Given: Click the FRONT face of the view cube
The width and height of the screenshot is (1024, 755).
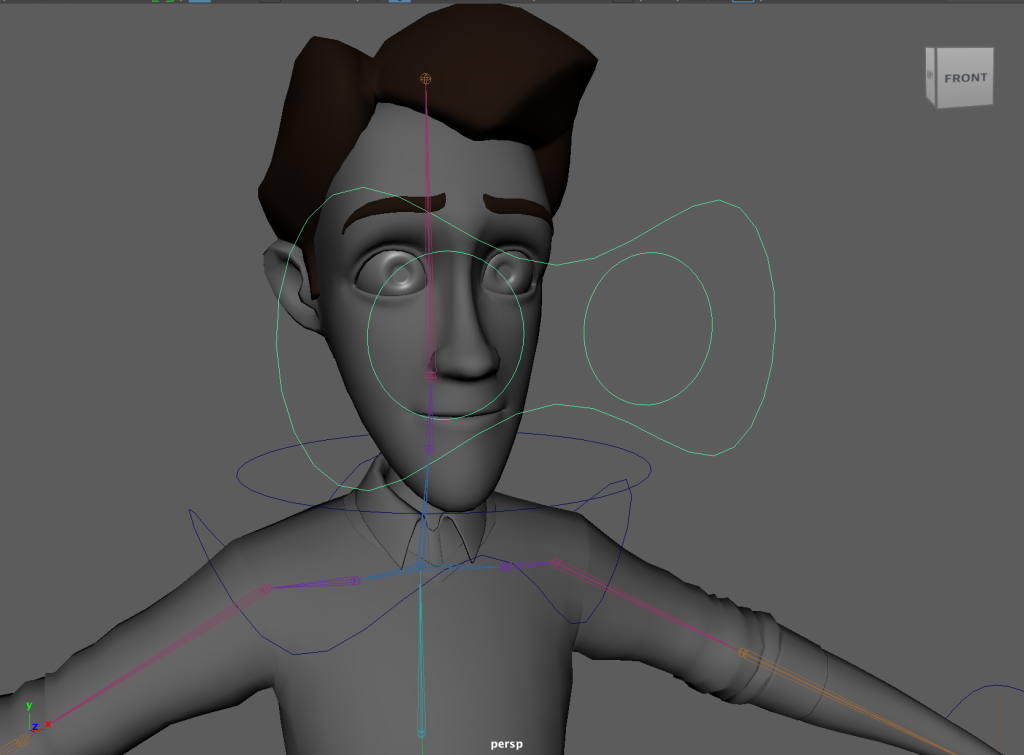Looking at the screenshot, I should (x=965, y=78).
